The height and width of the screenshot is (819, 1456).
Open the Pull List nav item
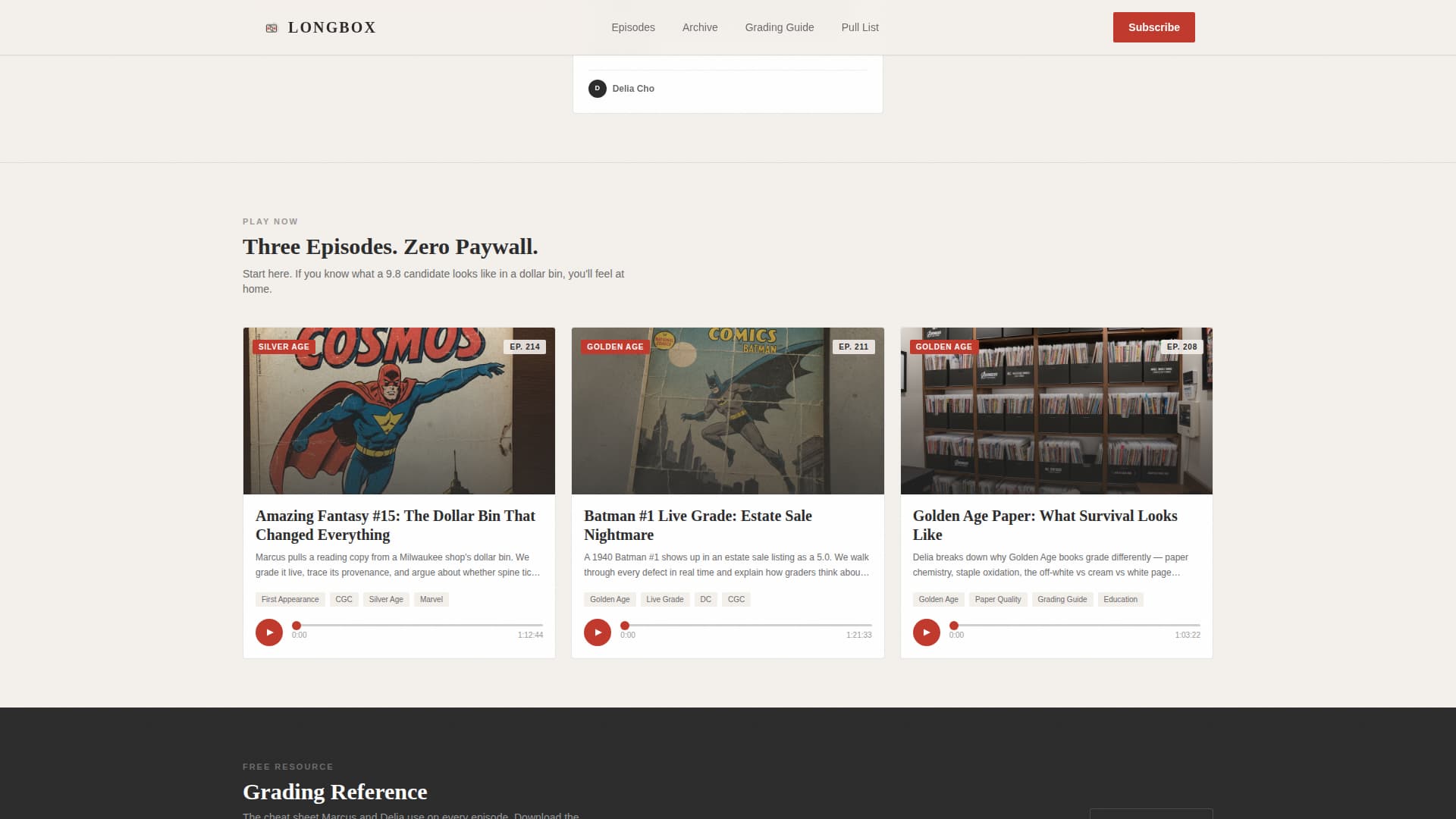tap(860, 27)
